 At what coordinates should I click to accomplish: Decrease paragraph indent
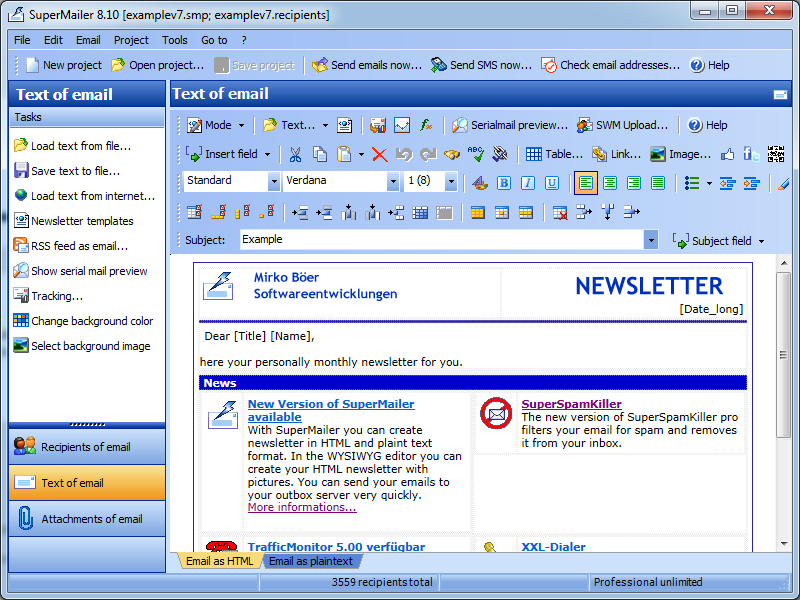[727, 183]
